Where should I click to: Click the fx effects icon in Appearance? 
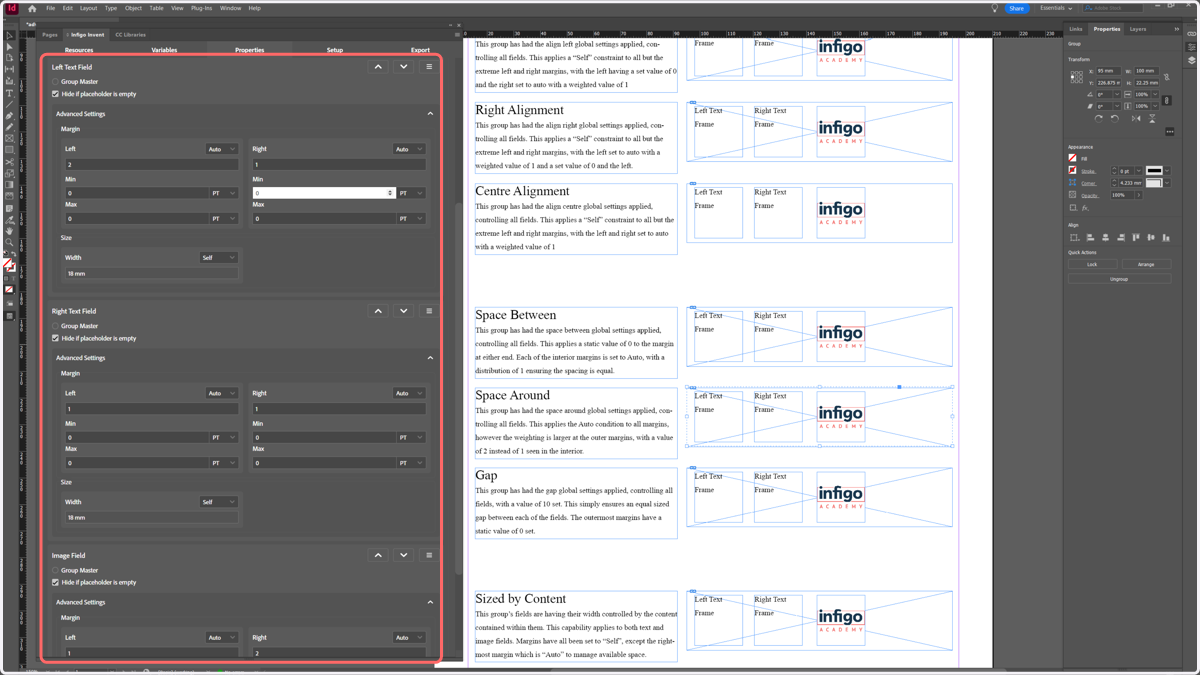click(1085, 208)
